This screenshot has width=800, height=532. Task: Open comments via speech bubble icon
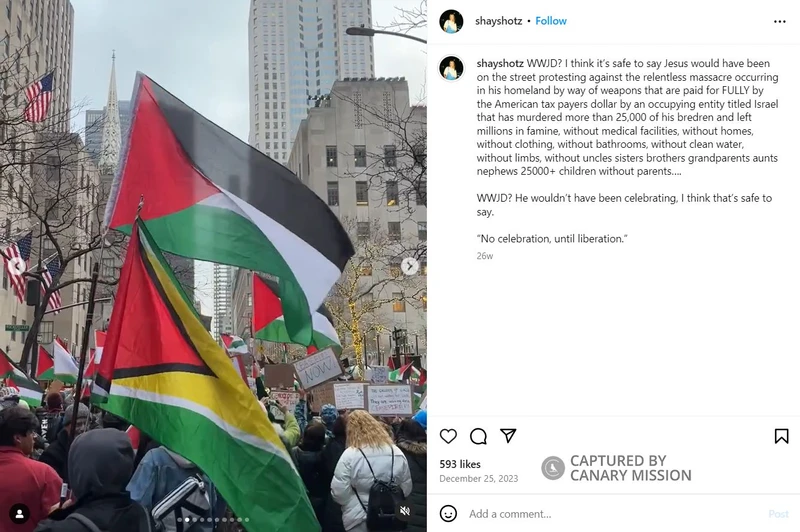click(478, 436)
